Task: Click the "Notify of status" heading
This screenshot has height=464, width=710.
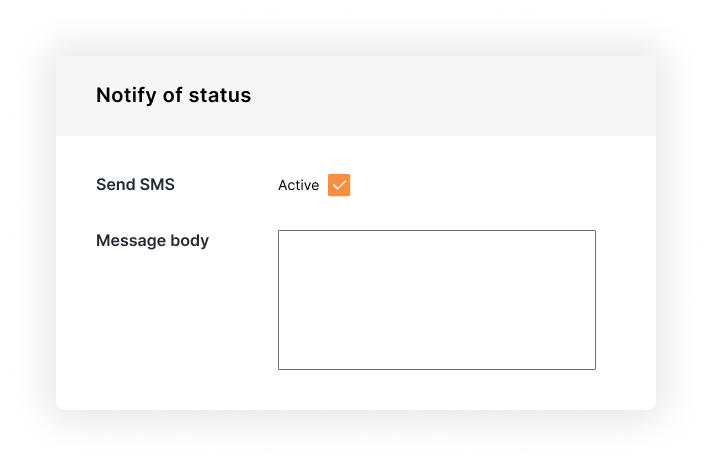Action: pyautogui.click(x=173, y=96)
